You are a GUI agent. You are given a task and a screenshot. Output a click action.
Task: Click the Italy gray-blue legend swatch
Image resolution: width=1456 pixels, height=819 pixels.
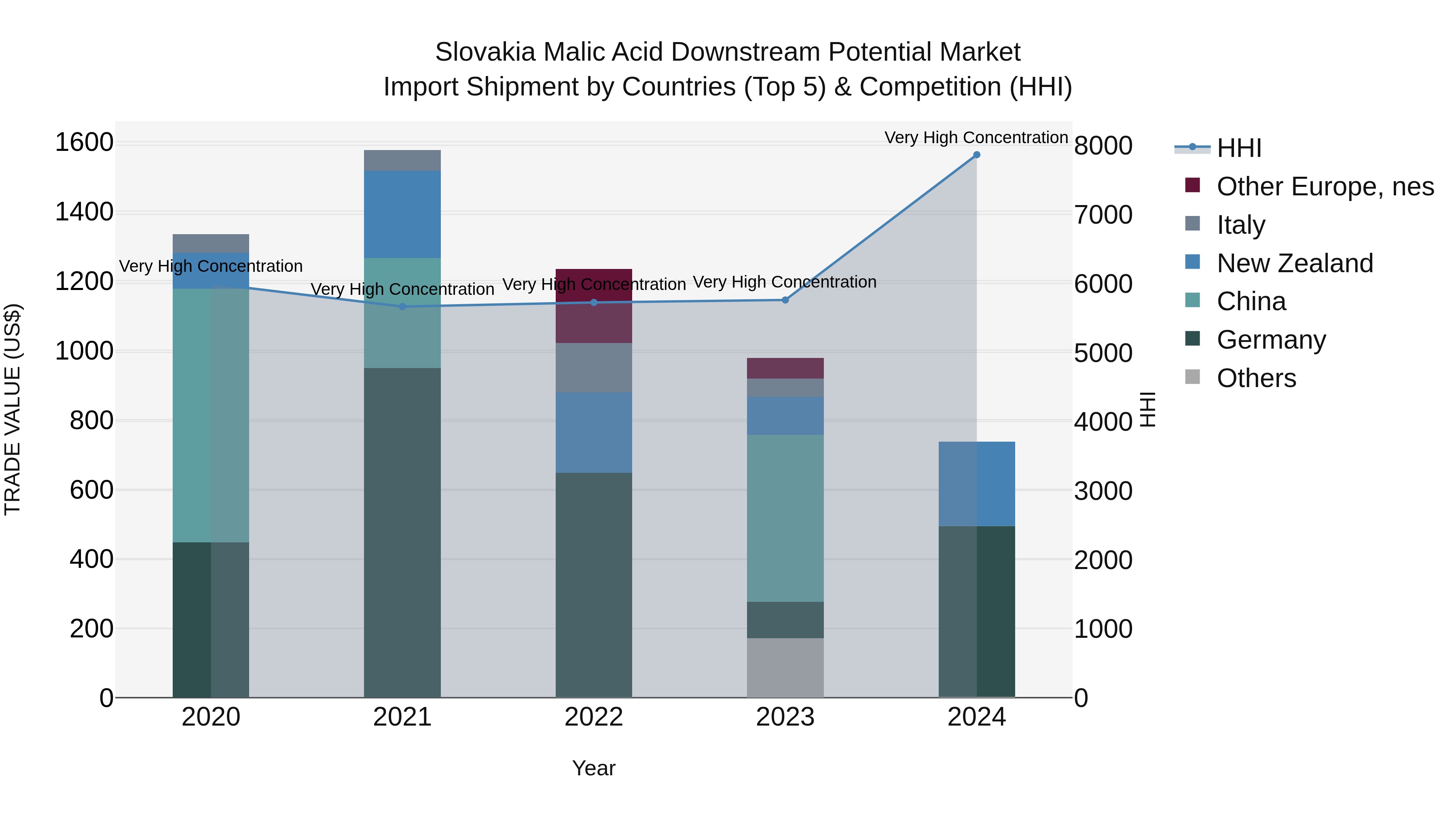[x=1192, y=223]
